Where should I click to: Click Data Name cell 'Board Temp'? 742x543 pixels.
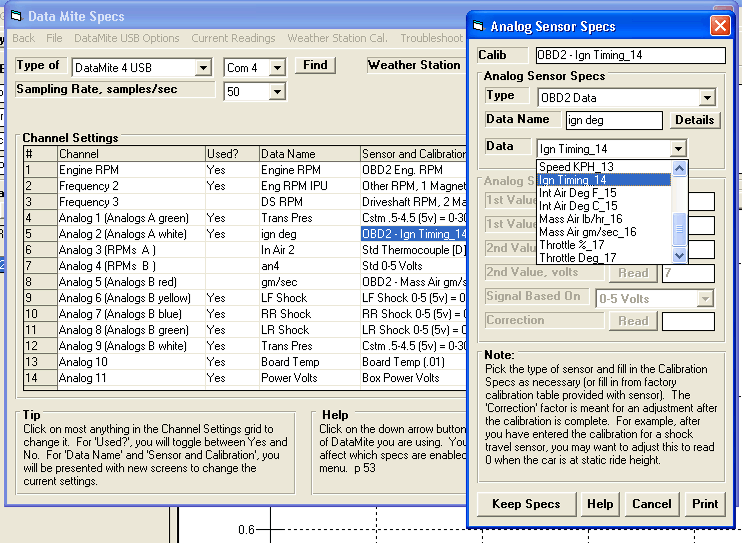(309, 362)
